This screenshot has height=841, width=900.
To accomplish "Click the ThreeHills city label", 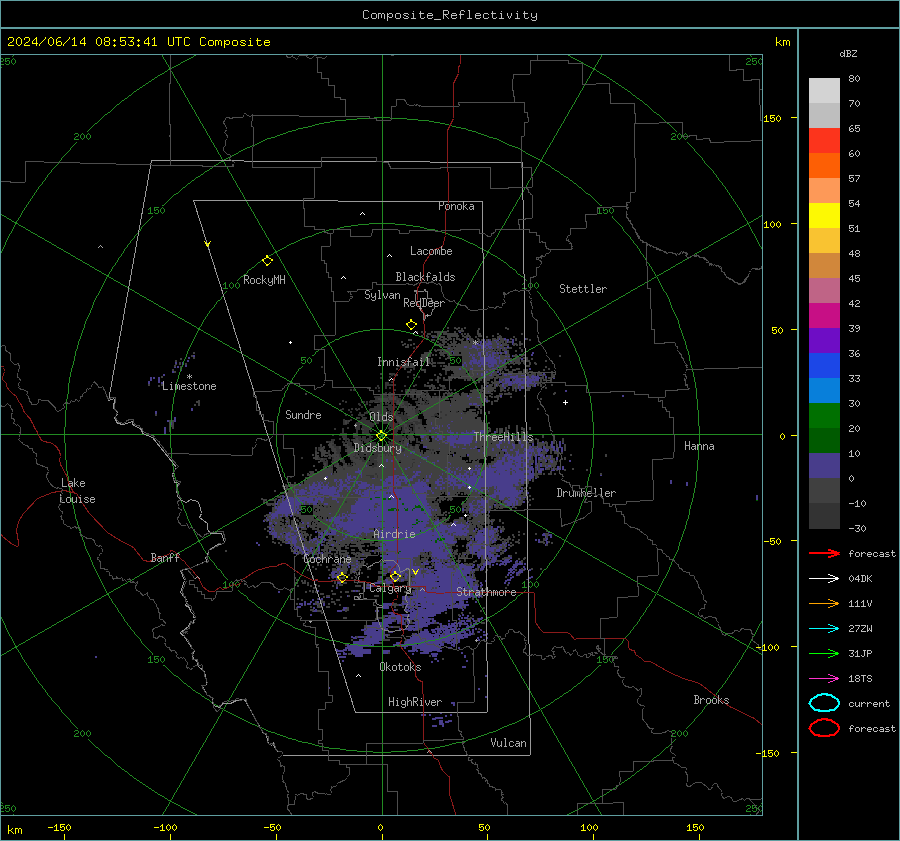I will click(503, 437).
